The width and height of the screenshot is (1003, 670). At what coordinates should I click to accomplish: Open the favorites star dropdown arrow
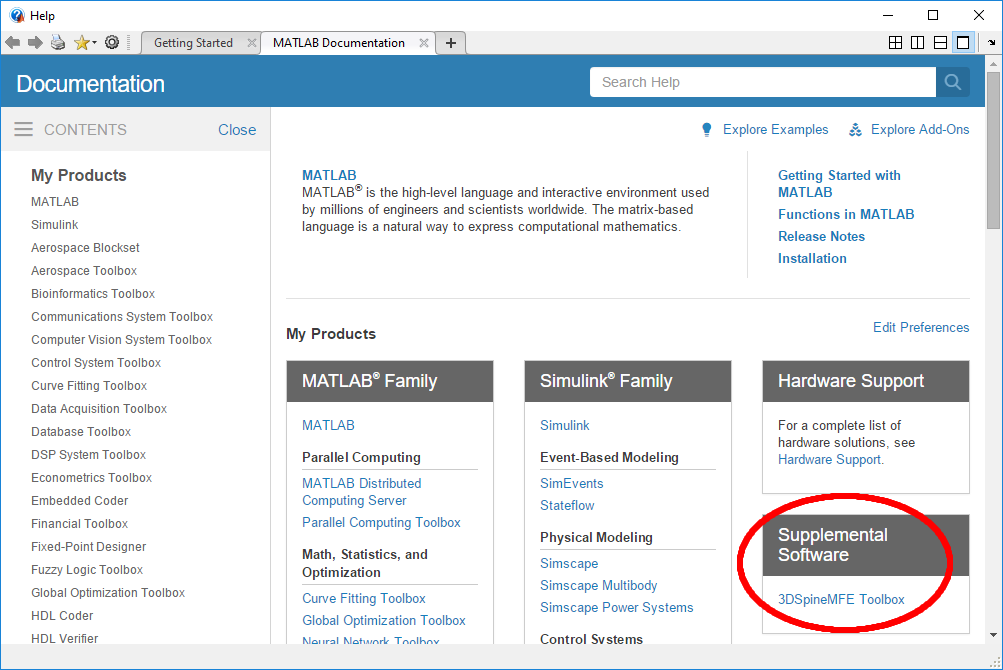[x=94, y=43]
